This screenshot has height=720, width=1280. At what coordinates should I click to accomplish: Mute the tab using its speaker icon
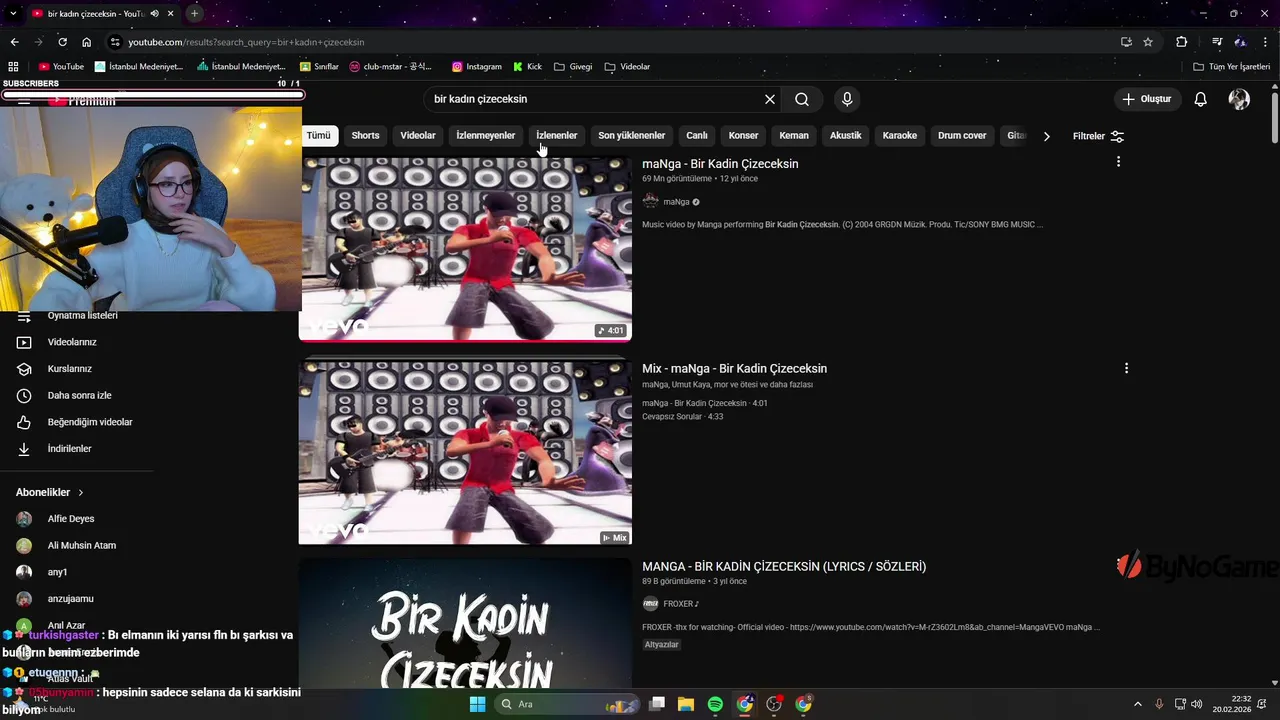pos(154,13)
